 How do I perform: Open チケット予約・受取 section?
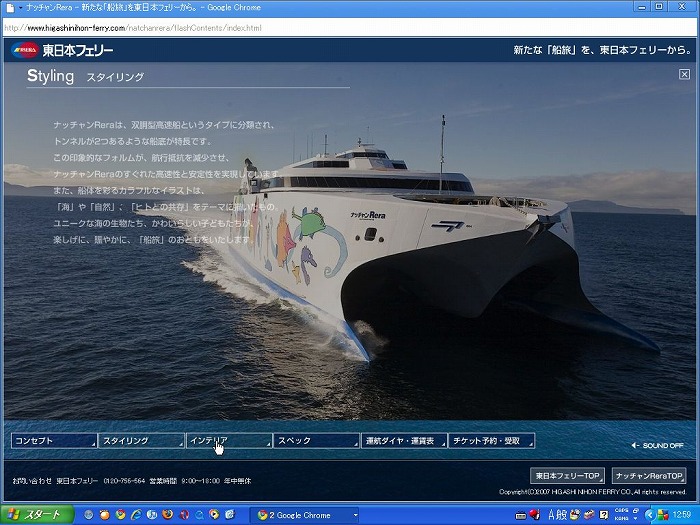(492, 441)
